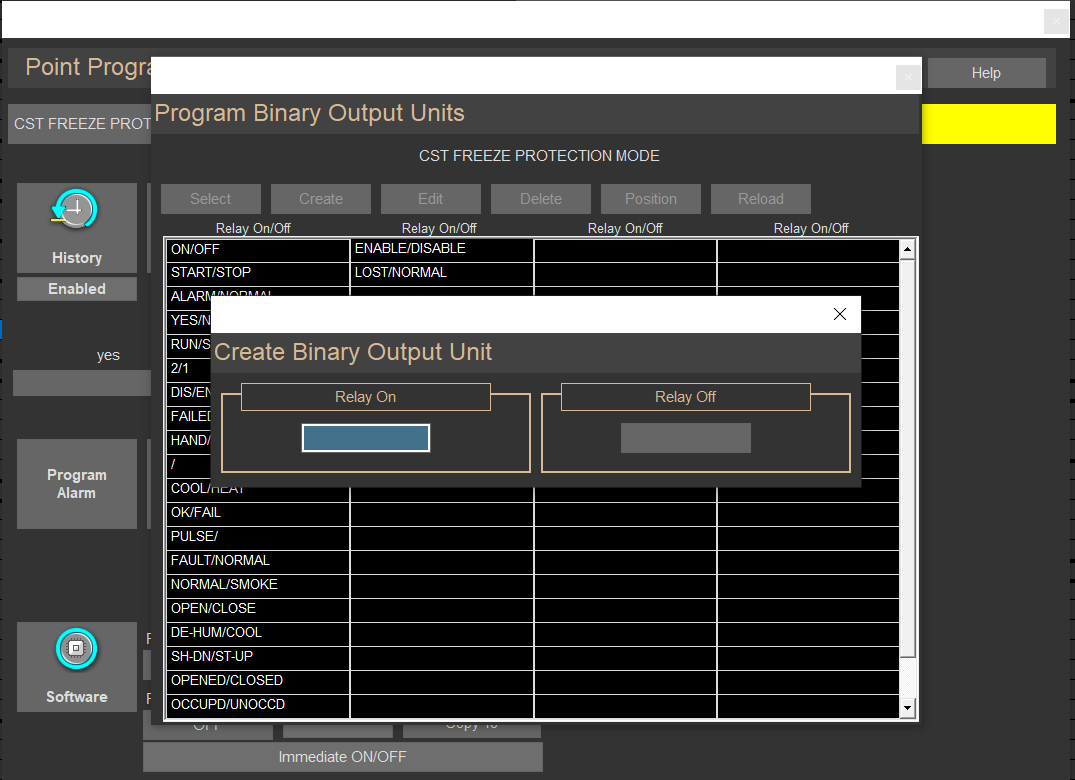Open the History clock icon
The image size is (1075, 780).
(75, 210)
